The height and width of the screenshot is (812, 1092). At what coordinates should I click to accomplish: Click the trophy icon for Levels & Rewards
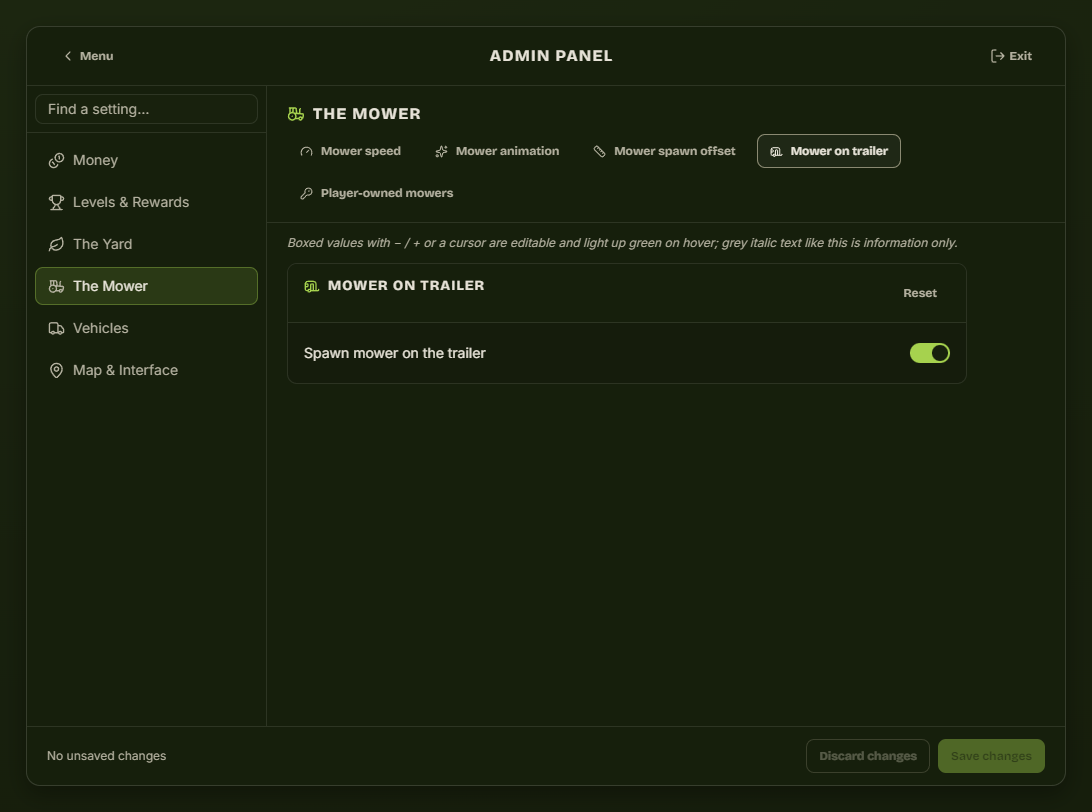pos(56,203)
